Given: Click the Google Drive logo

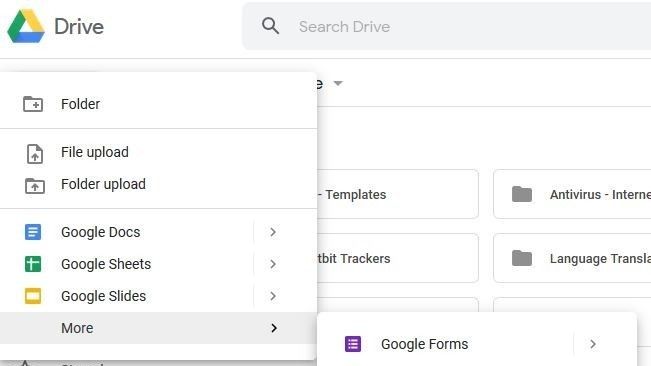Looking at the screenshot, I should coord(26,27).
